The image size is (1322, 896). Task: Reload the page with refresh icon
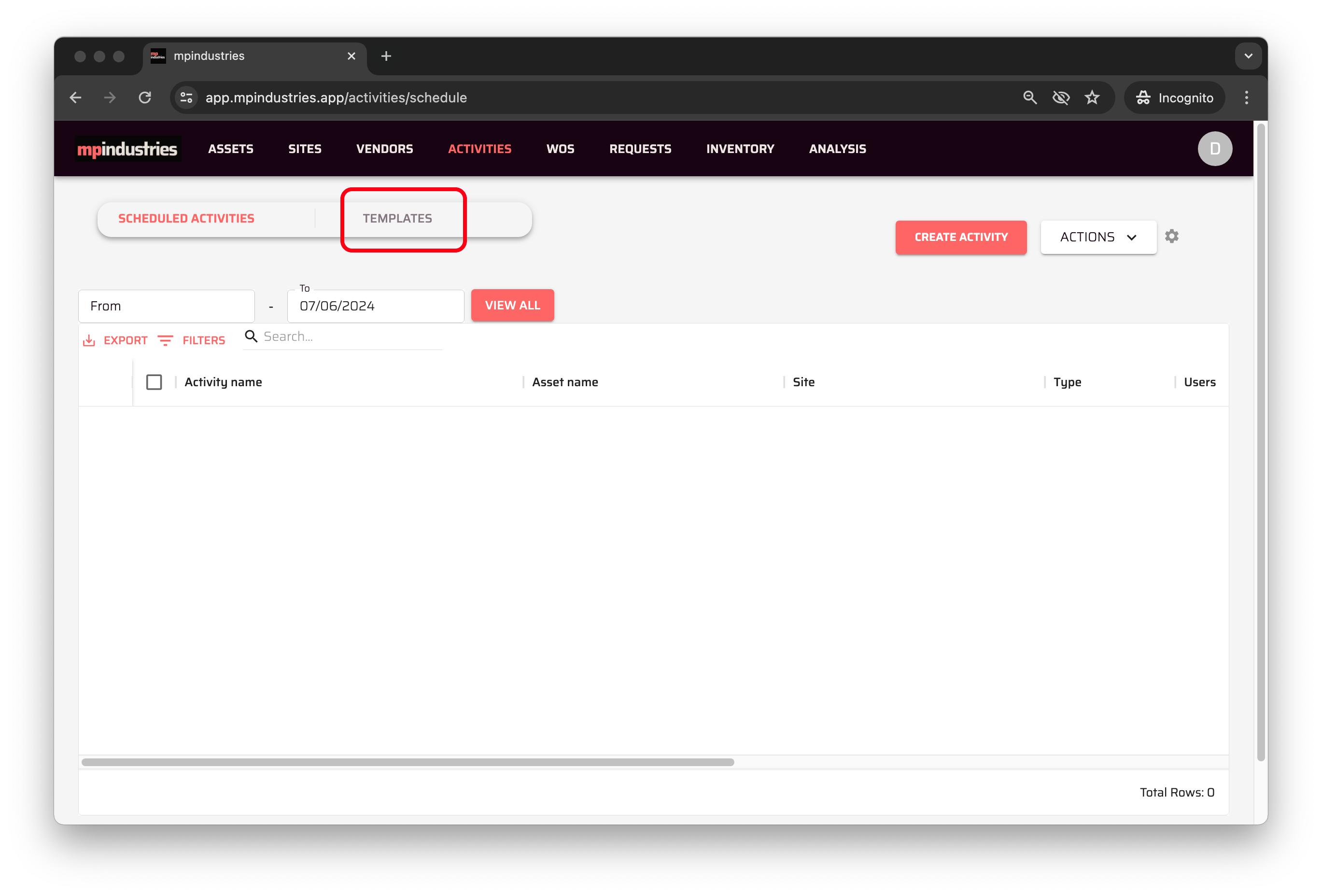pos(145,98)
